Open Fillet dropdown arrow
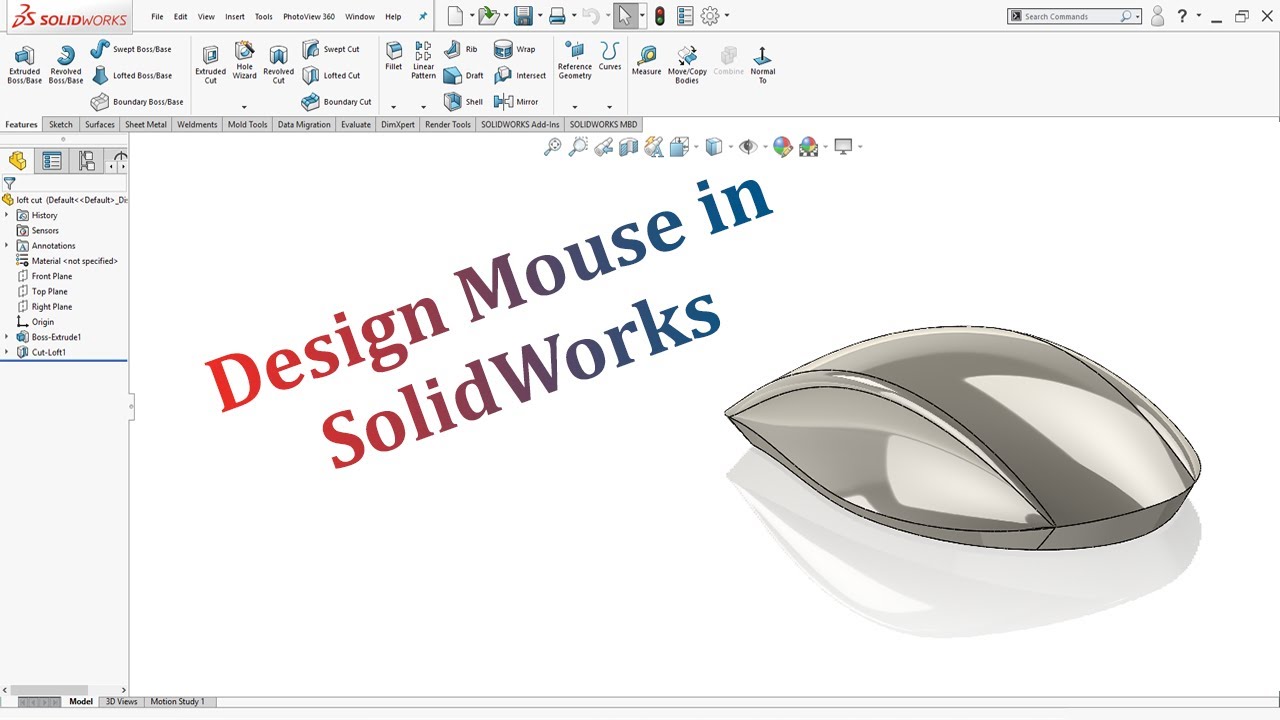 click(393, 107)
